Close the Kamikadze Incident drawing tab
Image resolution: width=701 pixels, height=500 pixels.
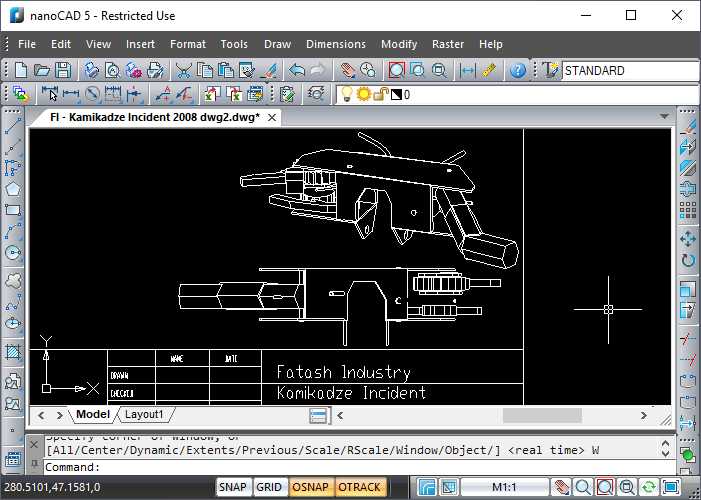coord(271,117)
